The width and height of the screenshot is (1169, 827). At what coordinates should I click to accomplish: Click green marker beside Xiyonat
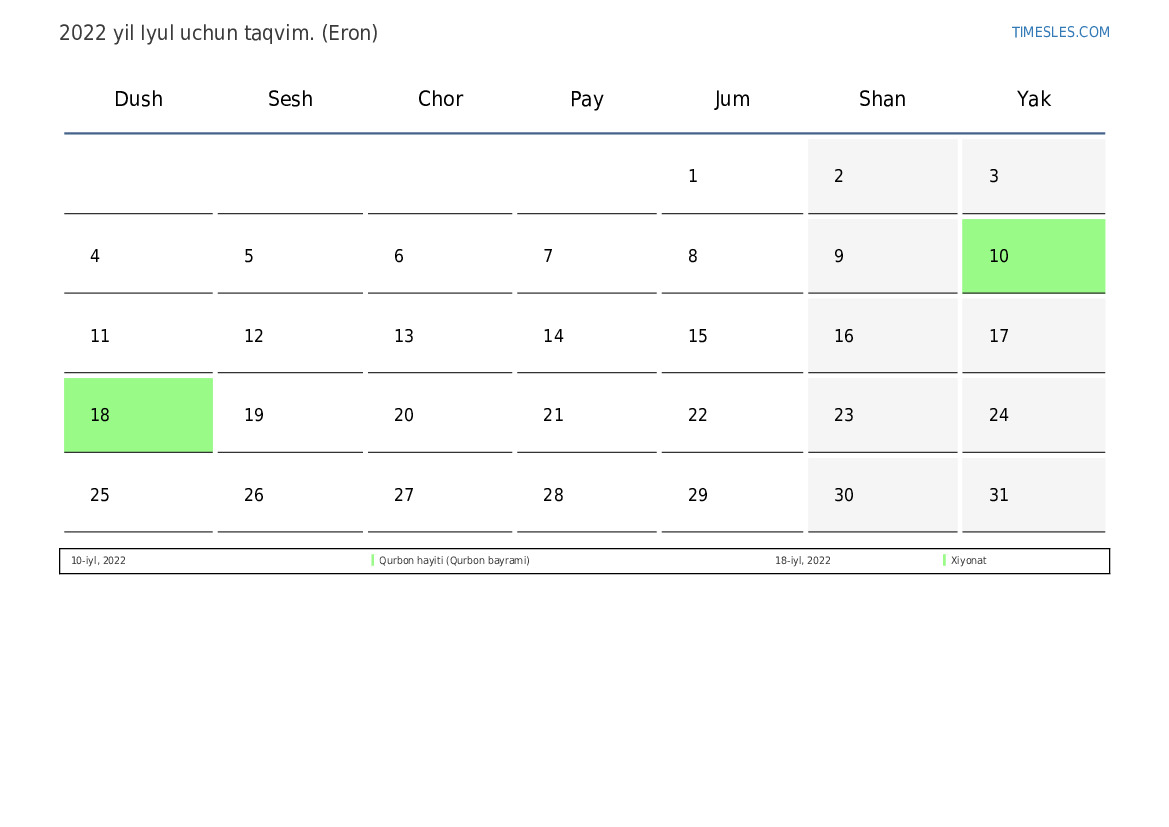pyautogui.click(x=944, y=561)
